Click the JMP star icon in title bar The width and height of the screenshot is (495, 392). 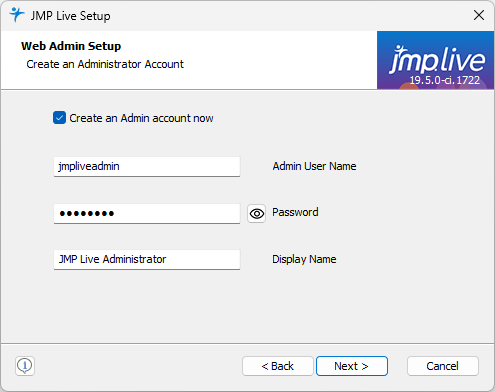coord(16,15)
